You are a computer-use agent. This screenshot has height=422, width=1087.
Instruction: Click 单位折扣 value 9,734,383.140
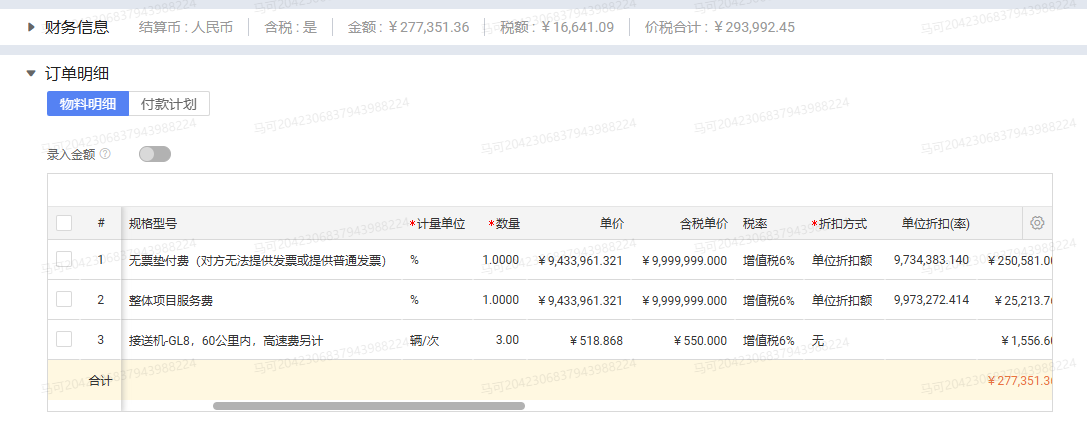[x=930, y=260]
